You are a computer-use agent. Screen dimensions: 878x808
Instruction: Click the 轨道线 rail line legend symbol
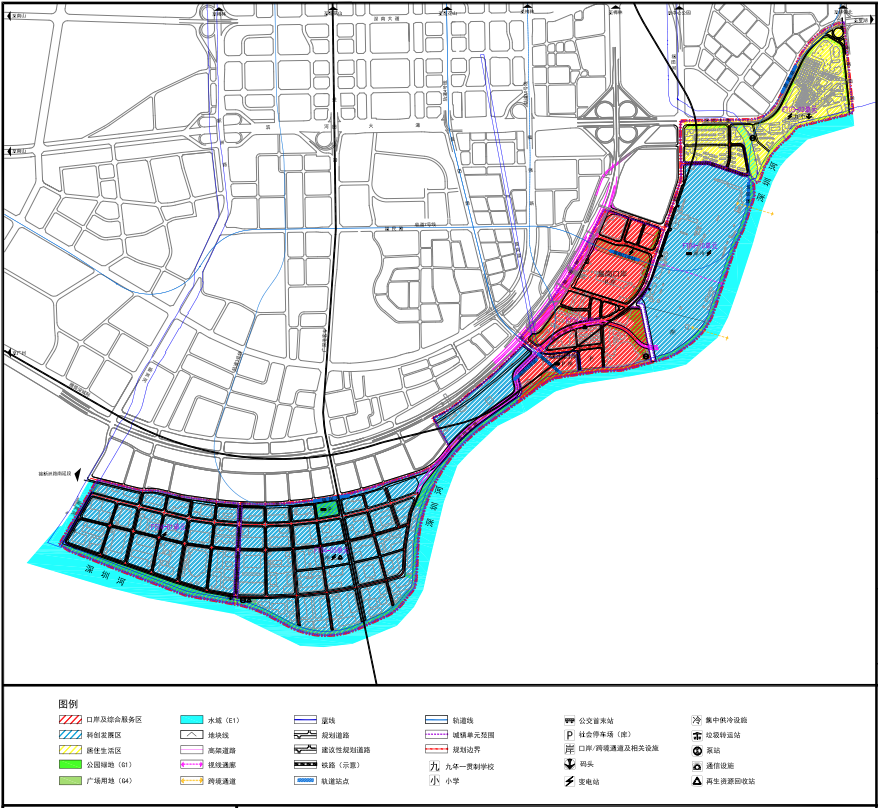(x=436, y=720)
